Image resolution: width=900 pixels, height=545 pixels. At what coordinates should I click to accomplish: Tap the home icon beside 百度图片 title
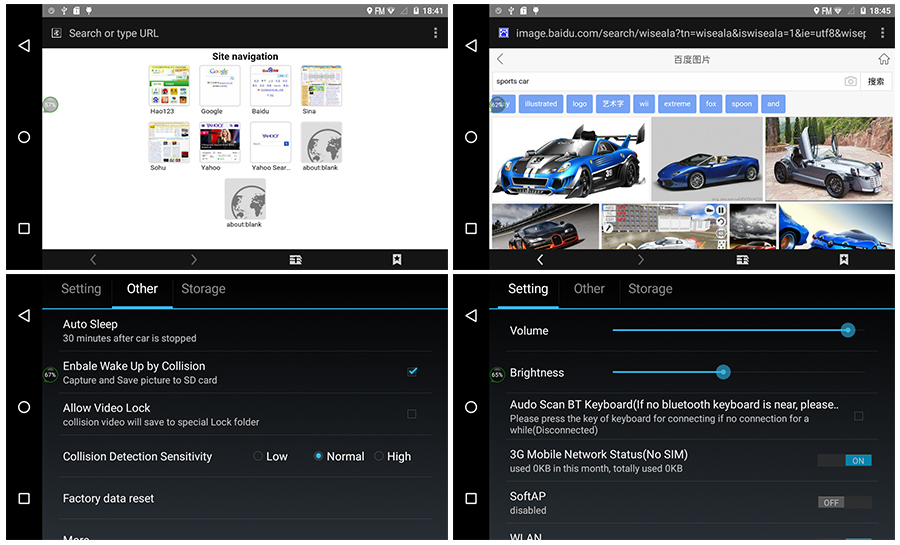click(883, 59)
